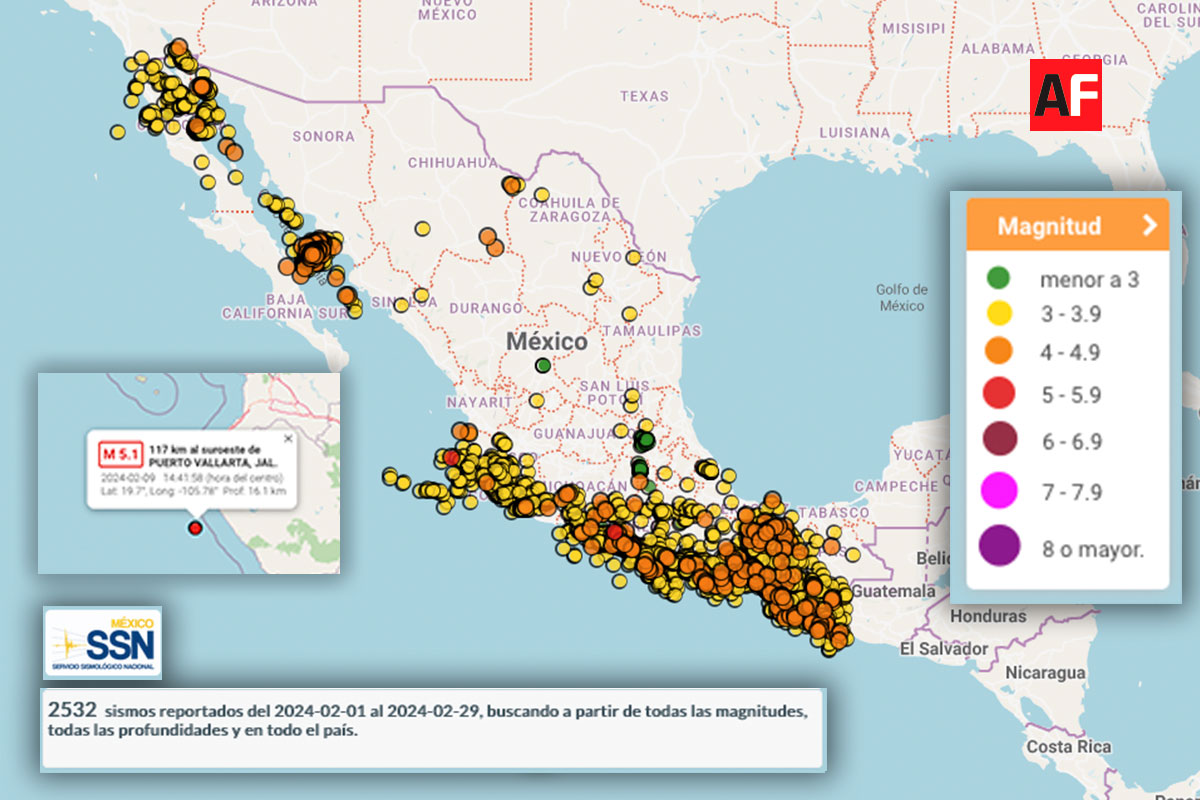Click the green marker below the México label
This screenshot has height=800, width=1200.
point(543,365)
